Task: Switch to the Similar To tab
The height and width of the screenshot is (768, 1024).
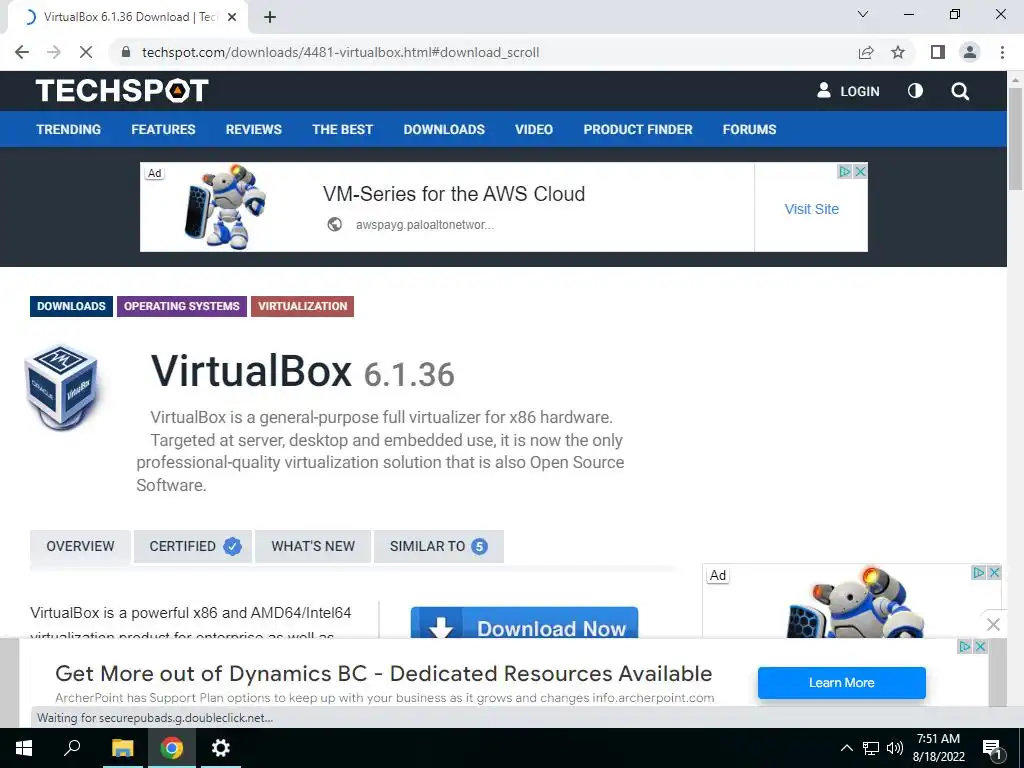Action: click(x=438, y=546)
